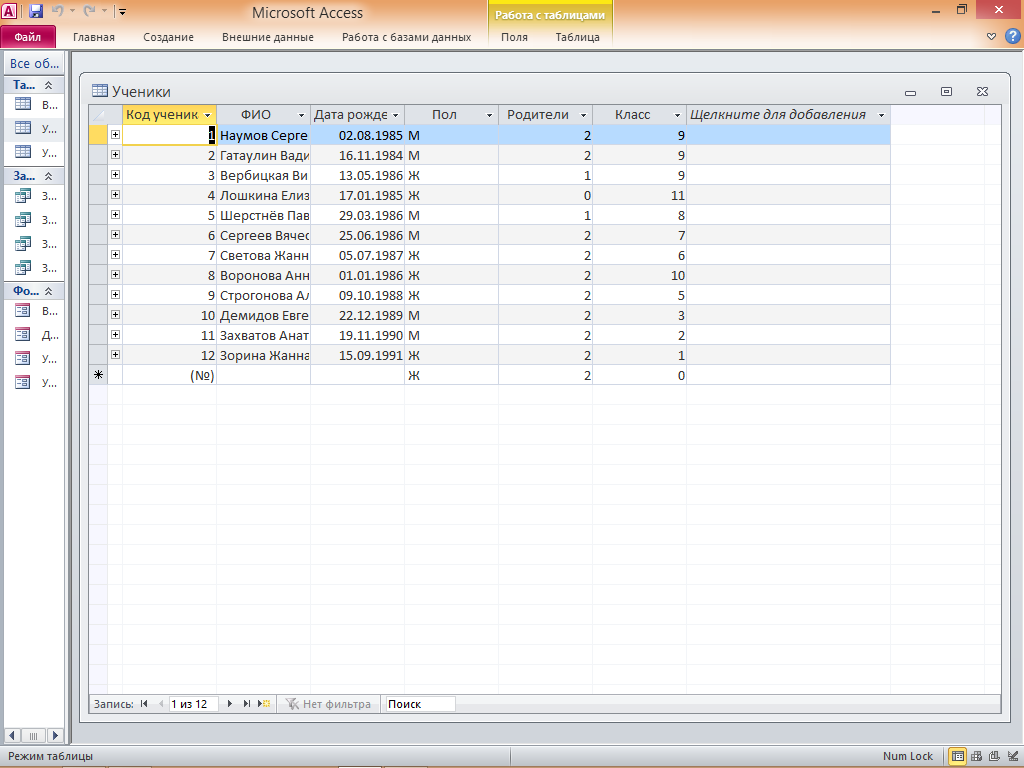The height and width of the screenshot is (768, 1024).
Task: Switch to Datasheet view in status bar
Action: pyautogui.click(x=957, y=756)
